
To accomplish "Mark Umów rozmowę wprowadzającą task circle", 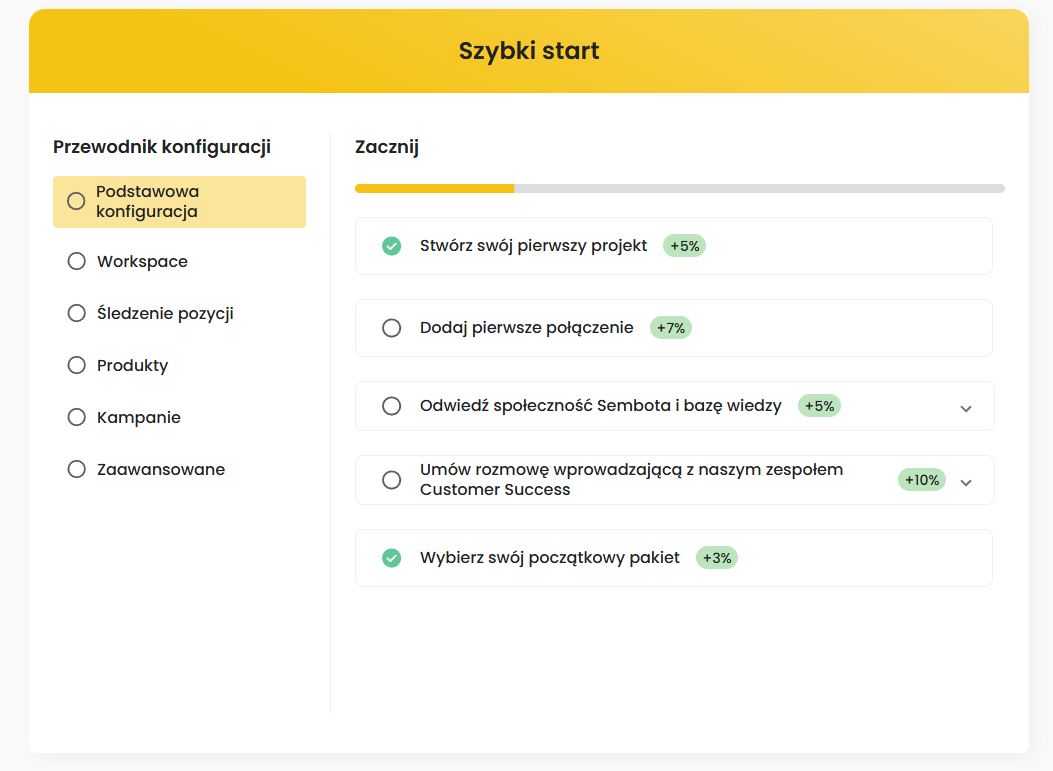I will tap(392, 480).
